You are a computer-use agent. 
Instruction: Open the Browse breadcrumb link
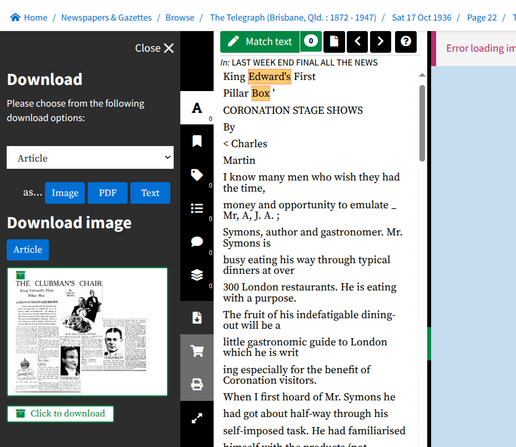pos(180,18)
